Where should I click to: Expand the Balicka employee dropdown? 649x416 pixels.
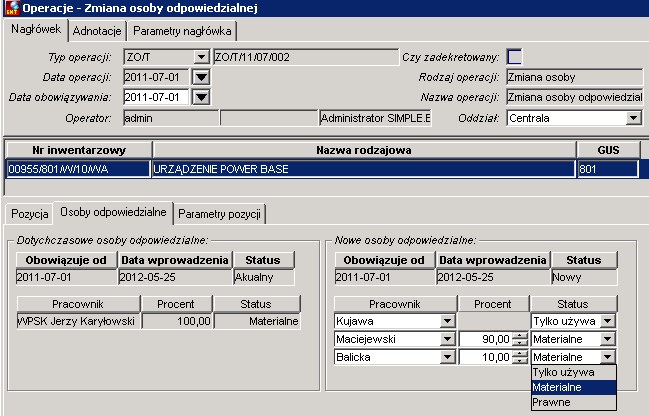(447, 357)
